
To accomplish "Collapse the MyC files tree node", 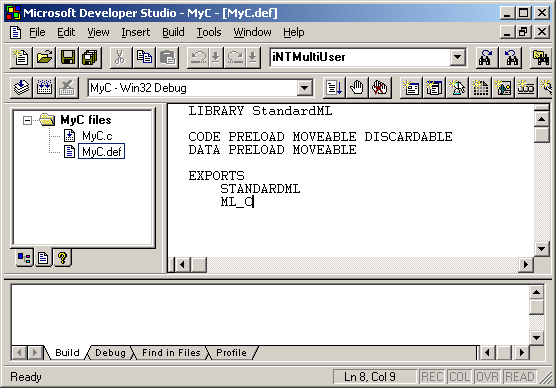I will [x=27, y=120].
